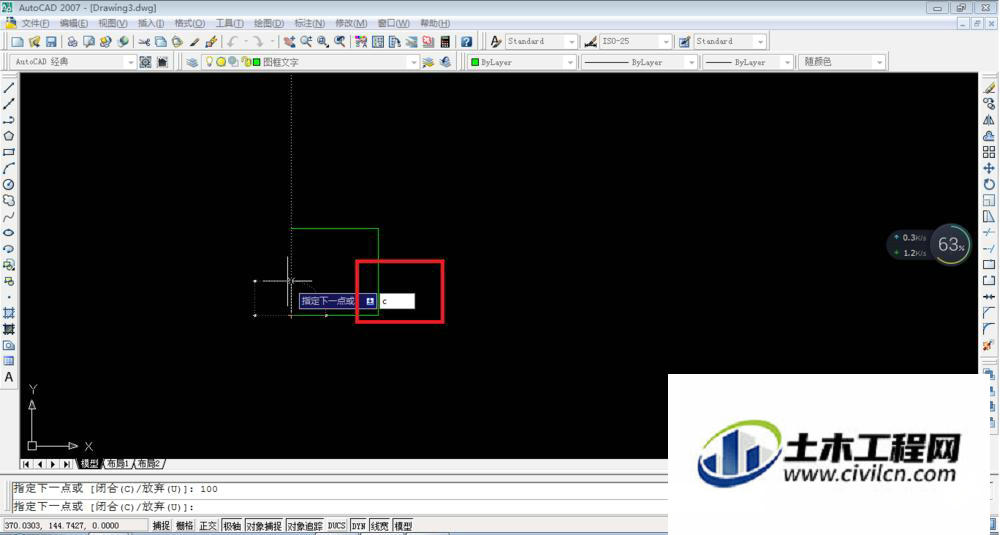Switch to the 布局1 layout tab

(x=118, y=464)
